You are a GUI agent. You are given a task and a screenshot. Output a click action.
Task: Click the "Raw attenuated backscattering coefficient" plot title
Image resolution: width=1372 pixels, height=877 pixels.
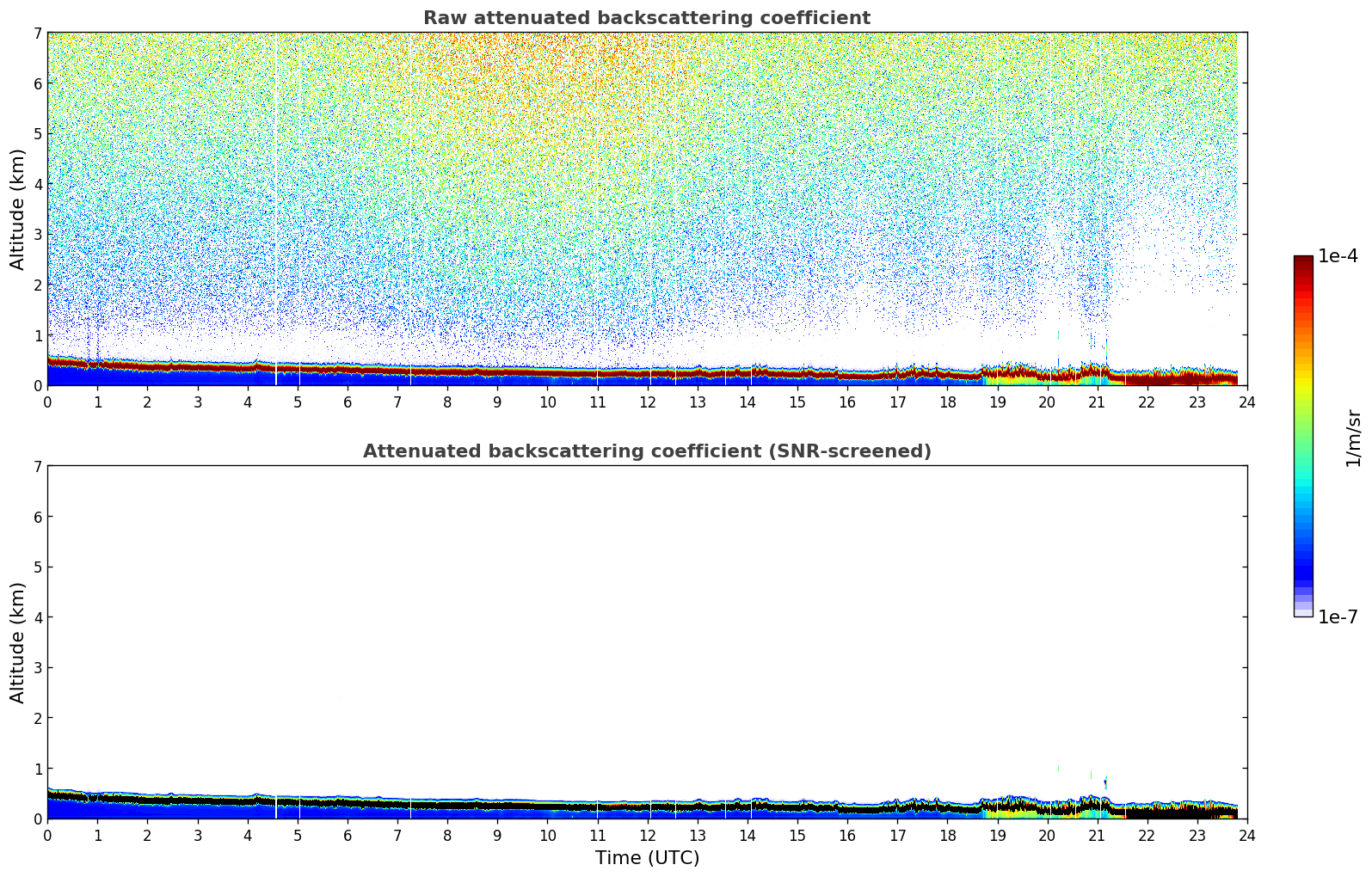click(647, 18)
